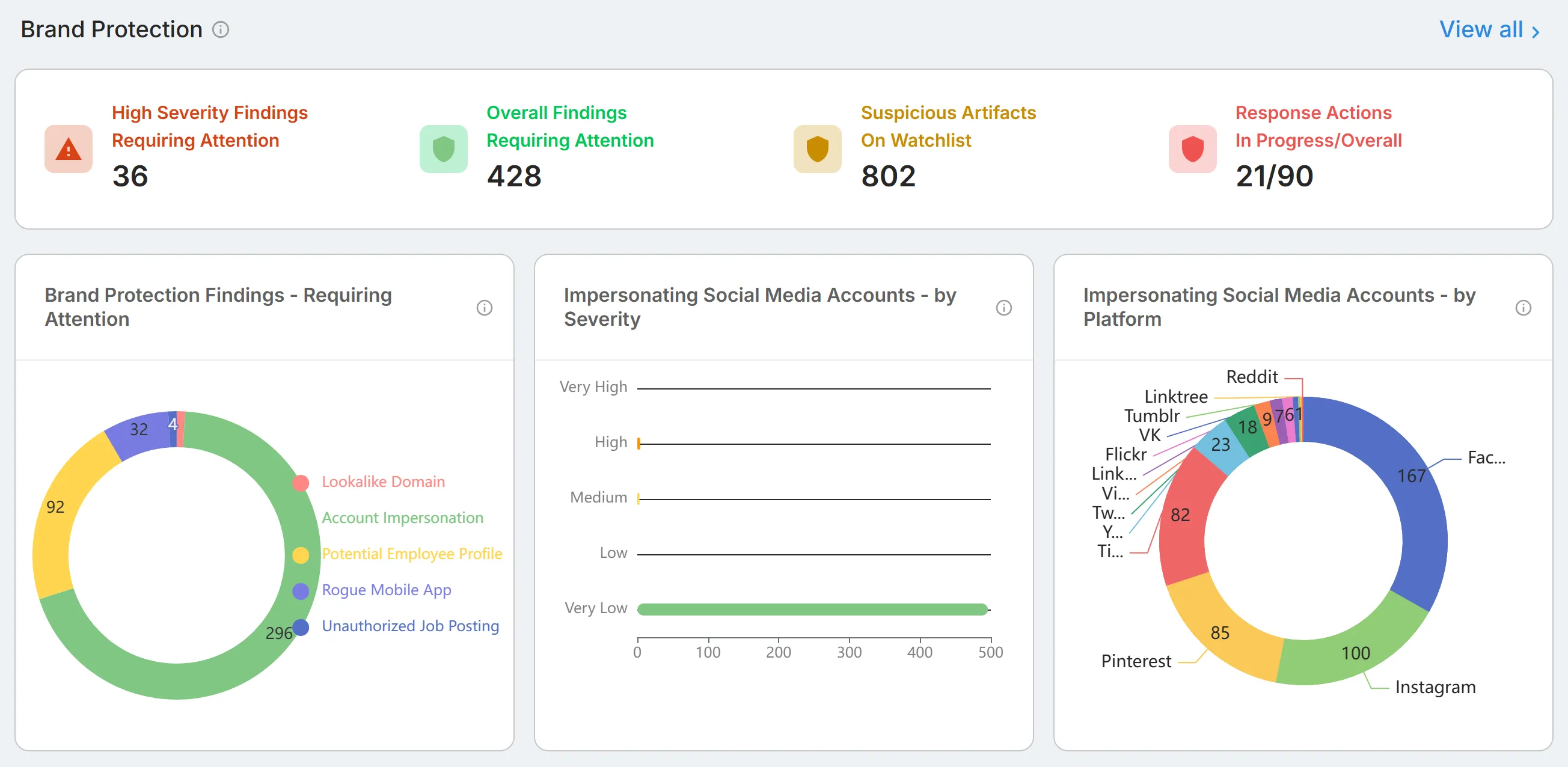Click the Pinterest chart label
1568x767 pixels.
1135,661
